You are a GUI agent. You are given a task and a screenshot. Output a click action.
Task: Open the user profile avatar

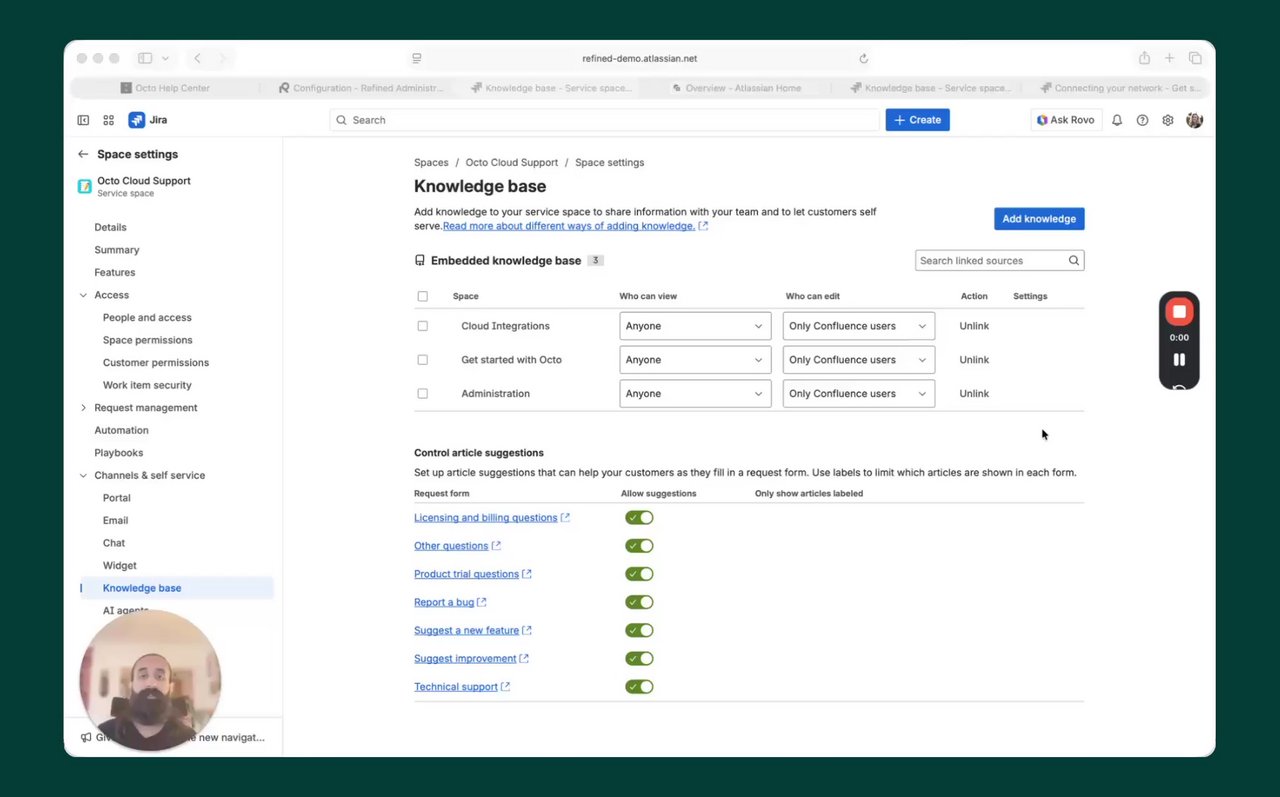[1194, 120]
